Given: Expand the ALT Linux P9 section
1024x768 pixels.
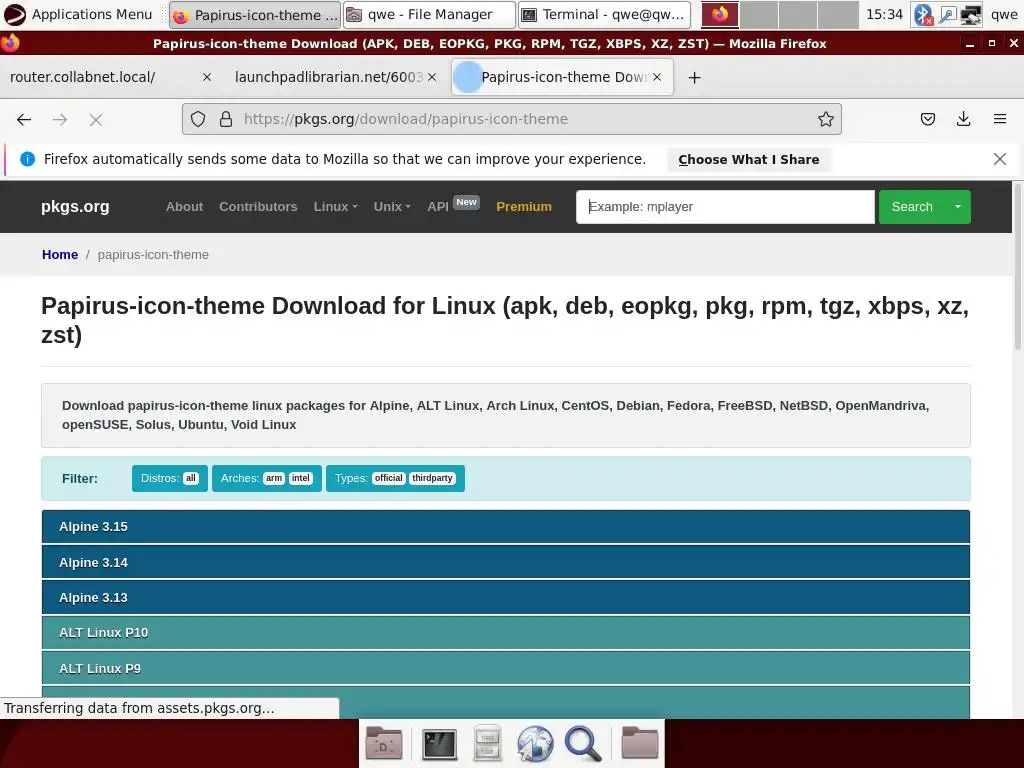Looking at the screenshot, I should (505, 668).
